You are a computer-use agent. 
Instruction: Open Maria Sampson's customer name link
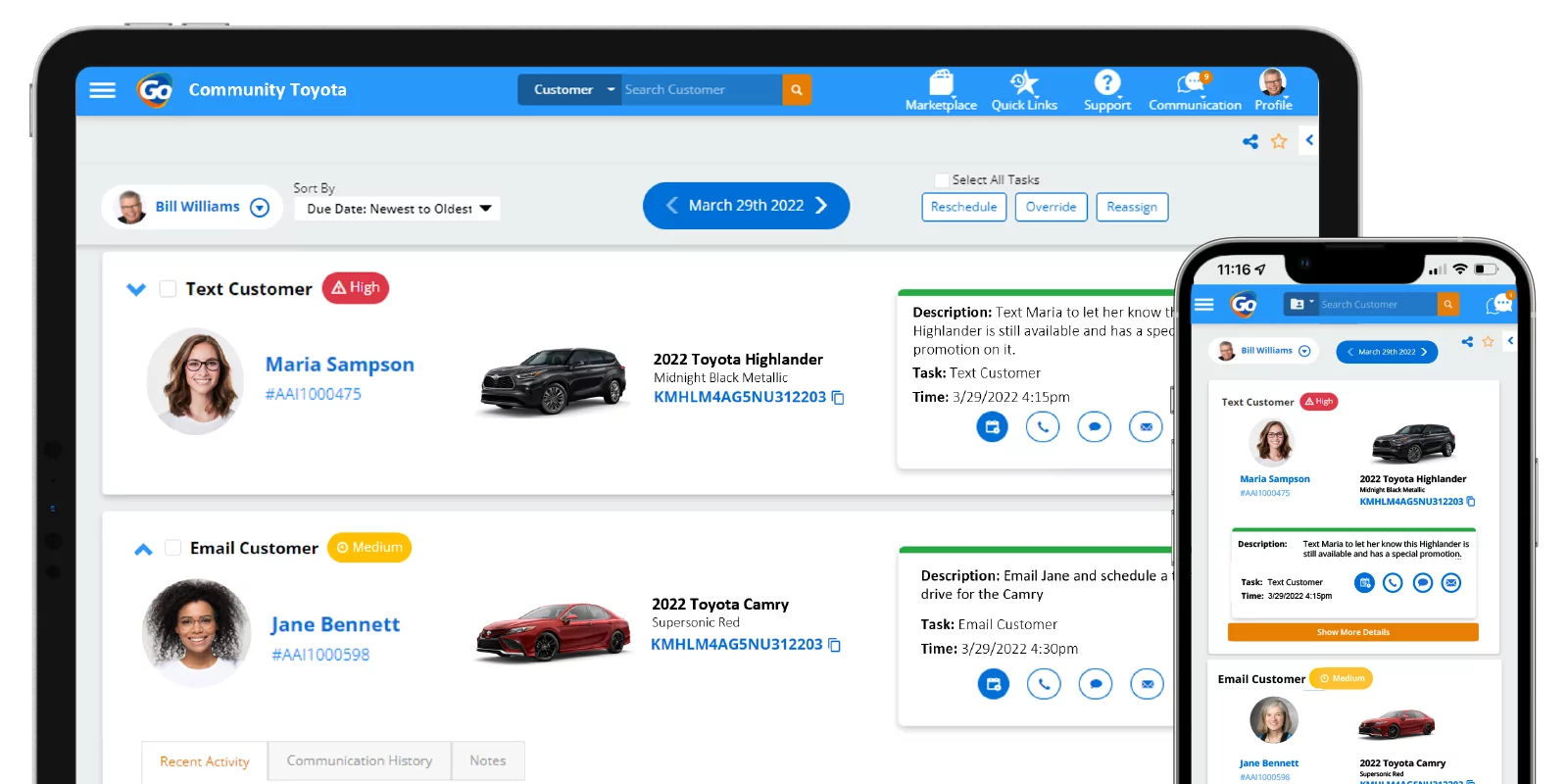(340, 365)
